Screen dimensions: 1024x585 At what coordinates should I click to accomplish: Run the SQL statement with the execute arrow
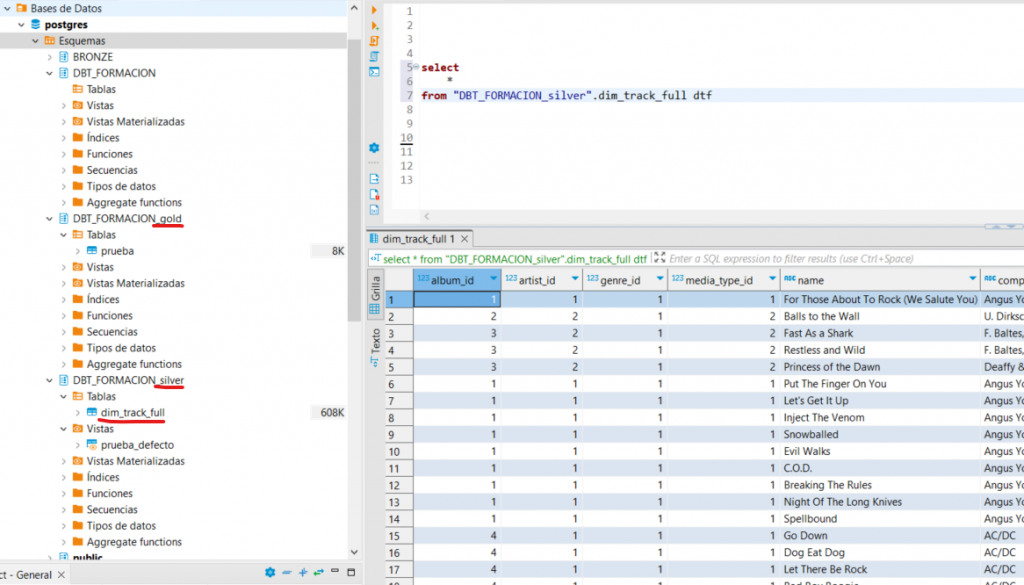375,9
